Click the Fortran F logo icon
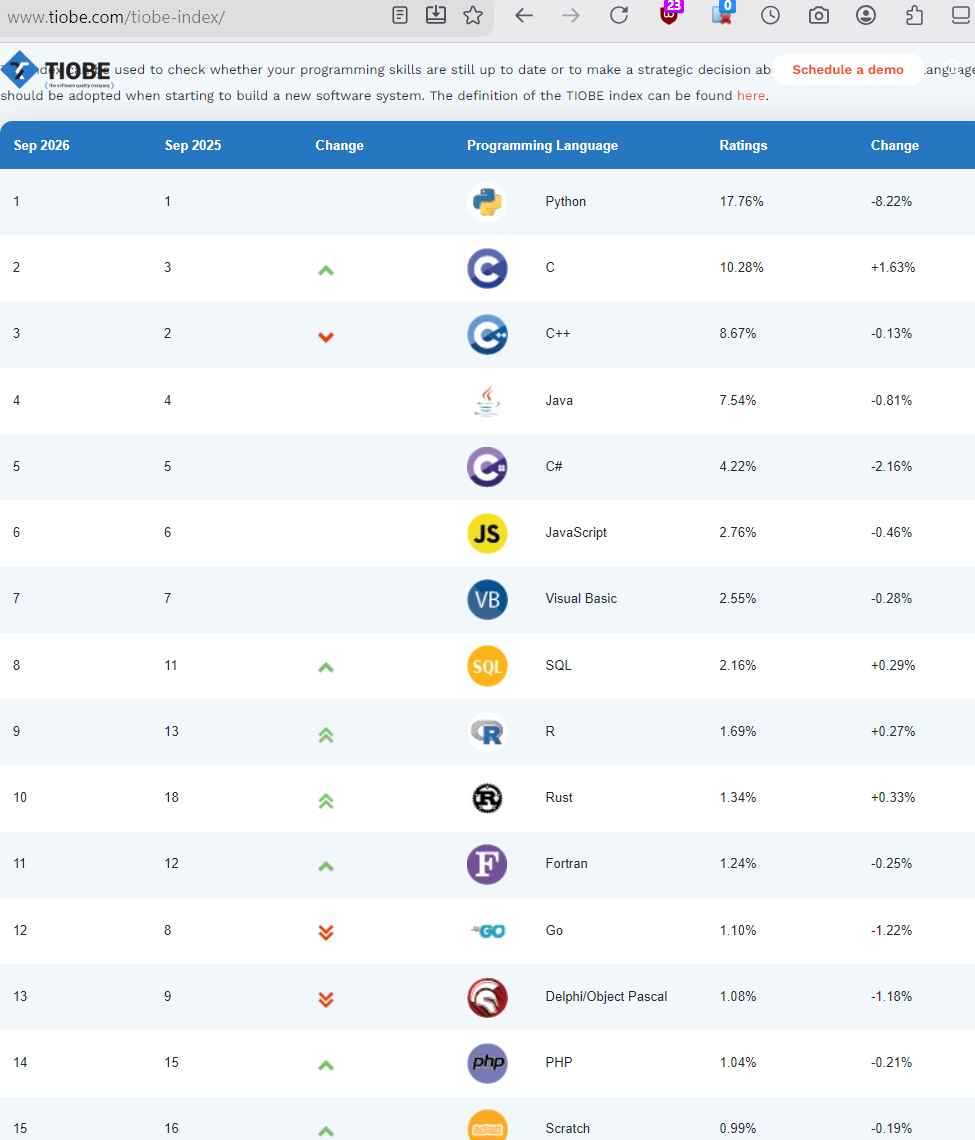This screenshot has width=975, height=1140. [487, 864]
